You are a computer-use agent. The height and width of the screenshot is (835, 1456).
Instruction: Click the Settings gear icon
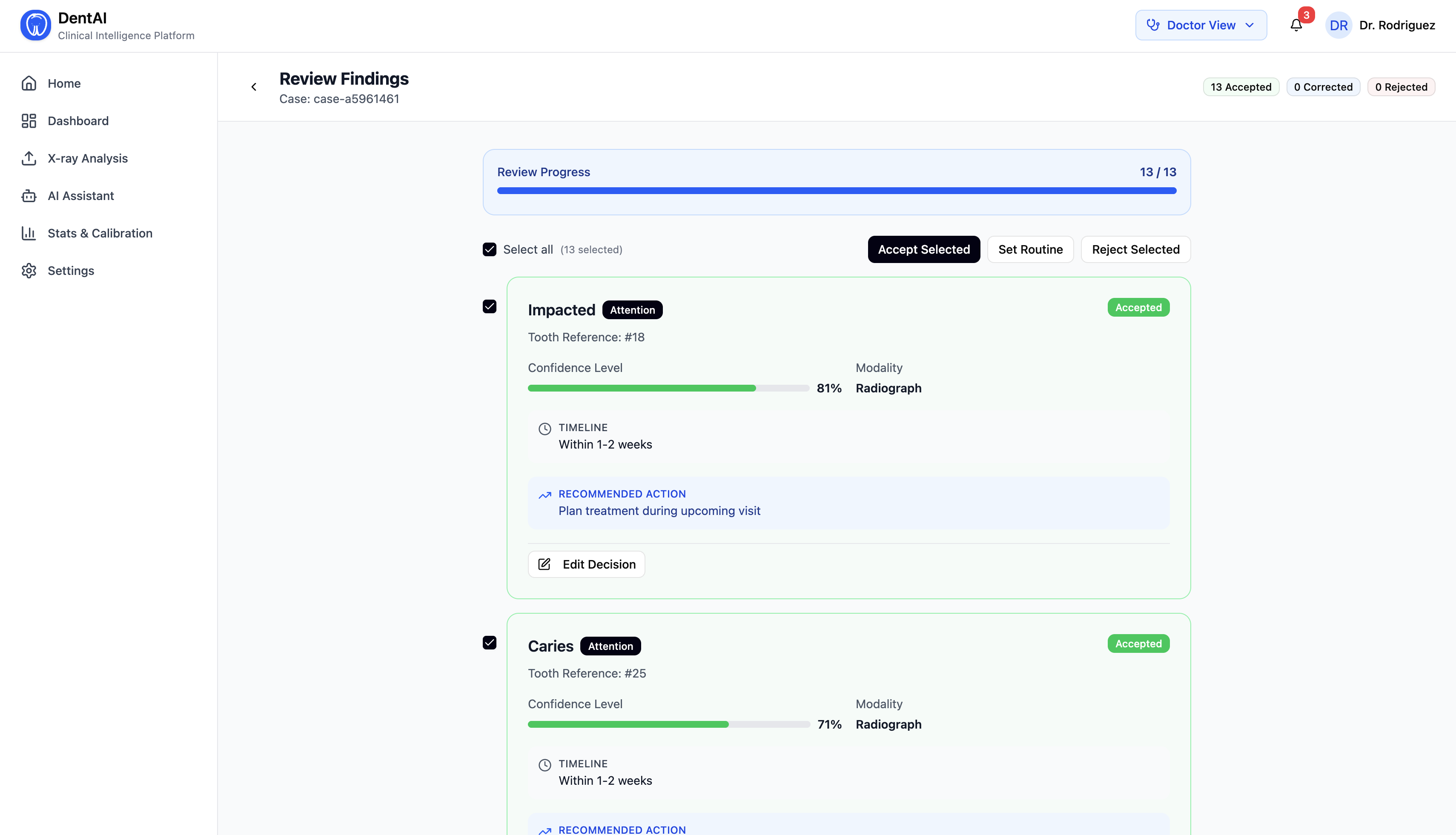point(29,271)
